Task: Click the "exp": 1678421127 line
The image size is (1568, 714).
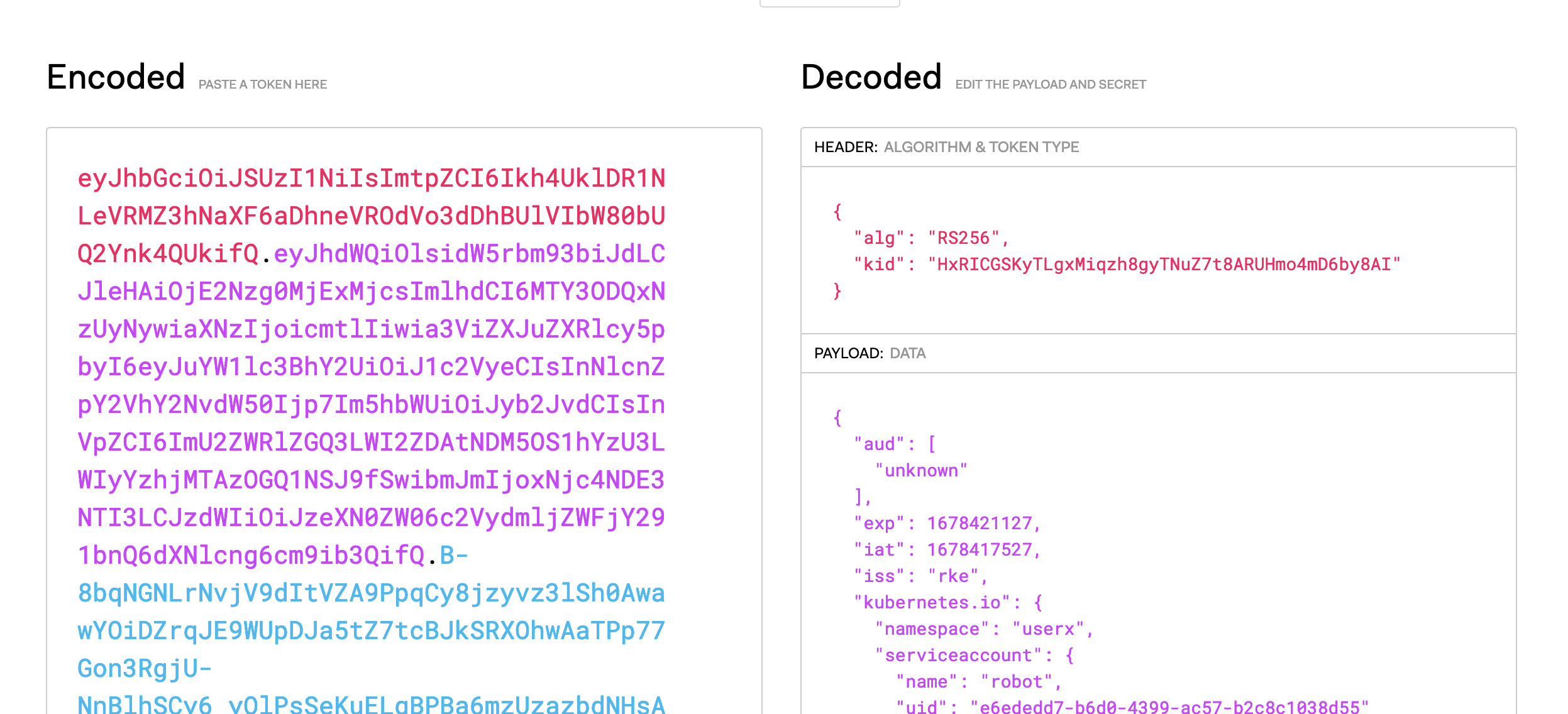Action: [x=947, y=524]
